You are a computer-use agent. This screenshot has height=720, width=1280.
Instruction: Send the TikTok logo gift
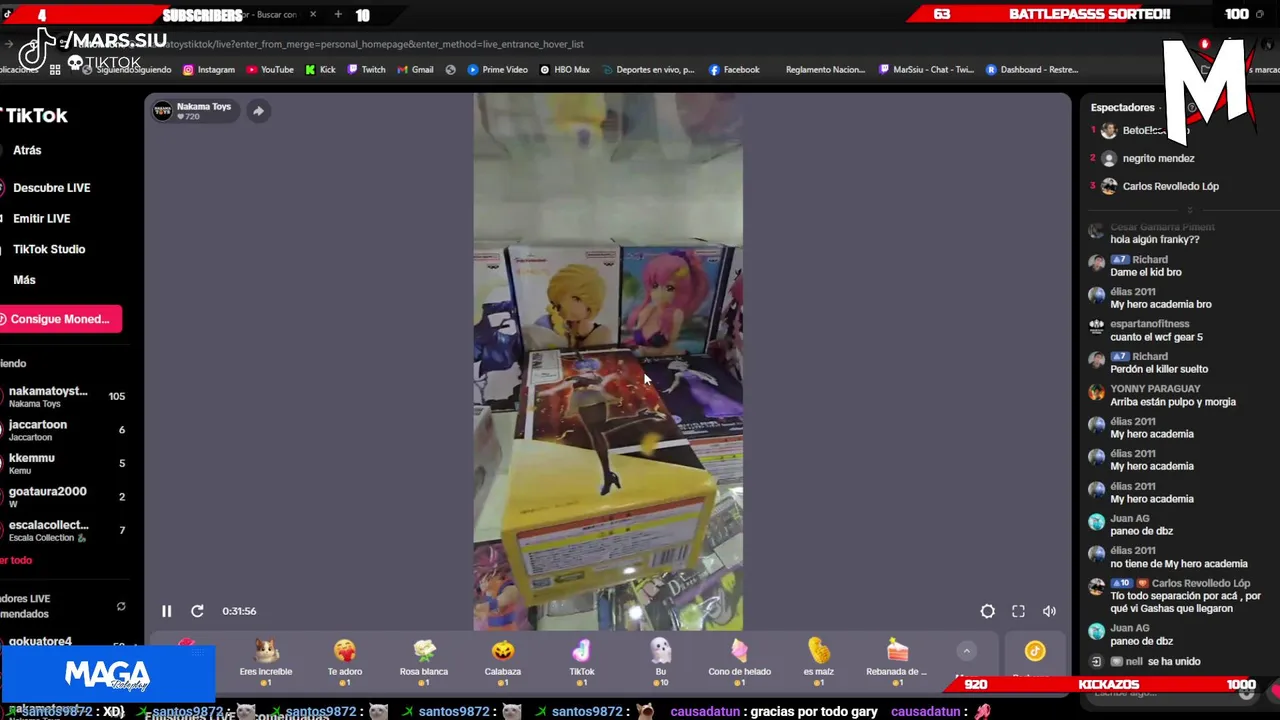[x=581, y=662]
